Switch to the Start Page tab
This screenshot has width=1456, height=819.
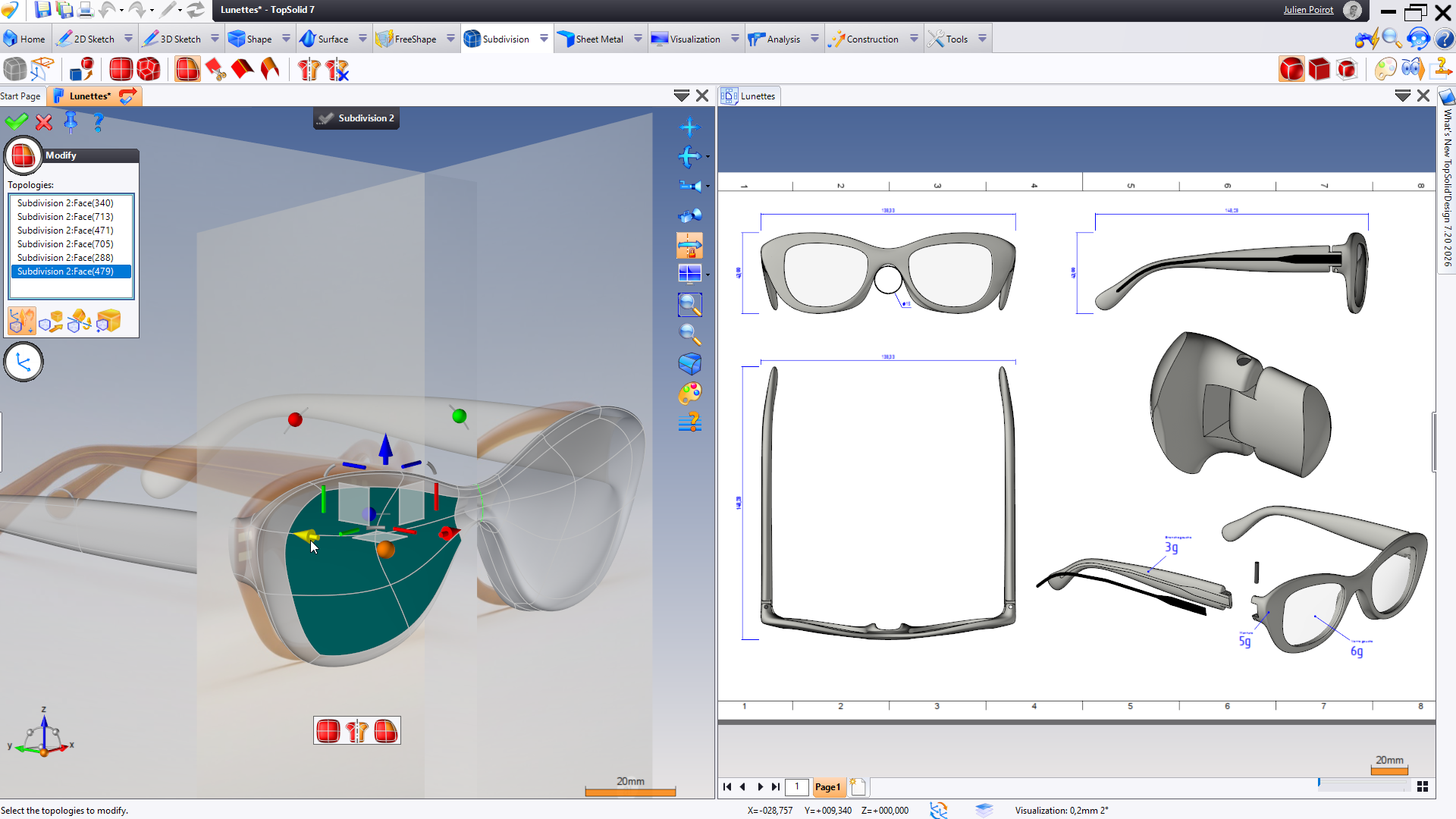tap(20, 96)
